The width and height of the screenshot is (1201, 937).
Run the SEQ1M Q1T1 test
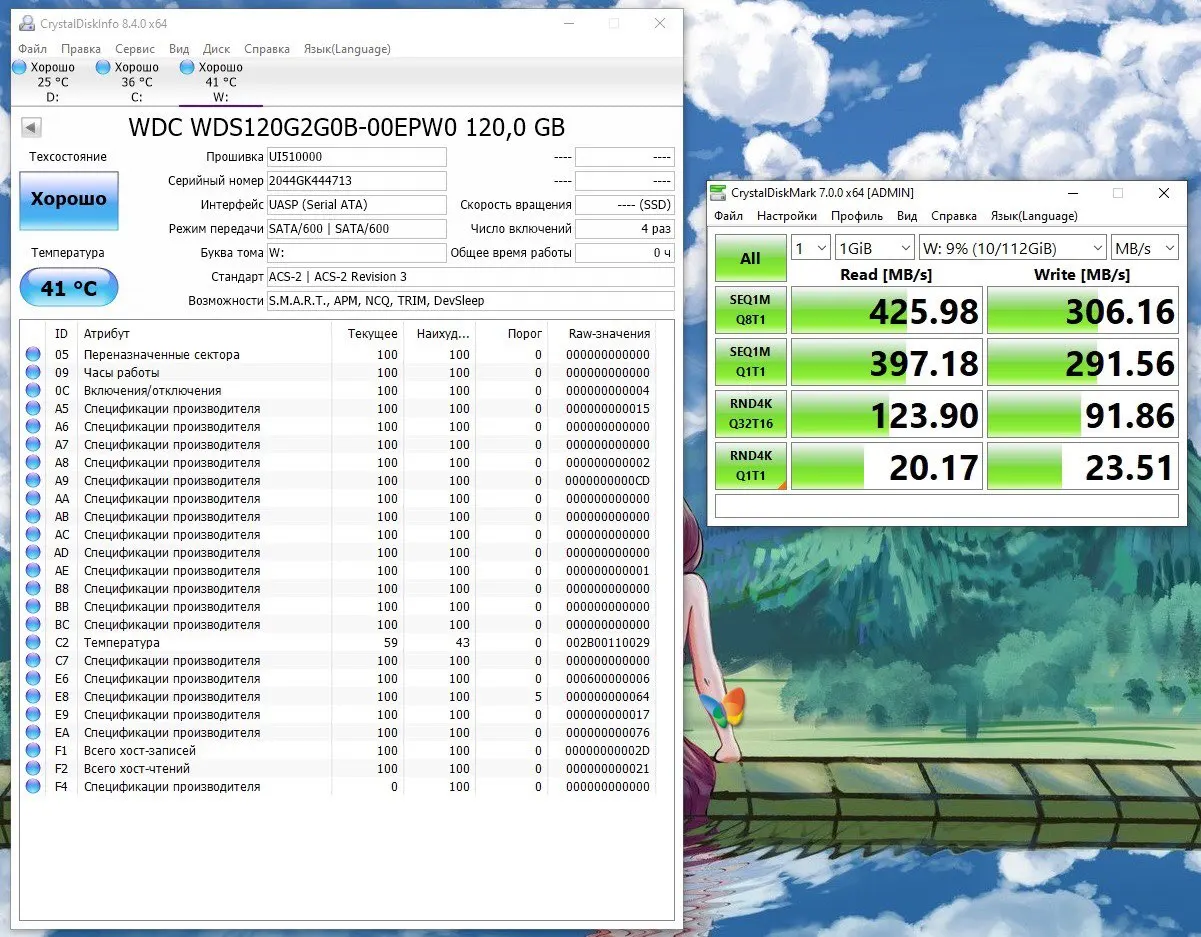pos(750,362)
